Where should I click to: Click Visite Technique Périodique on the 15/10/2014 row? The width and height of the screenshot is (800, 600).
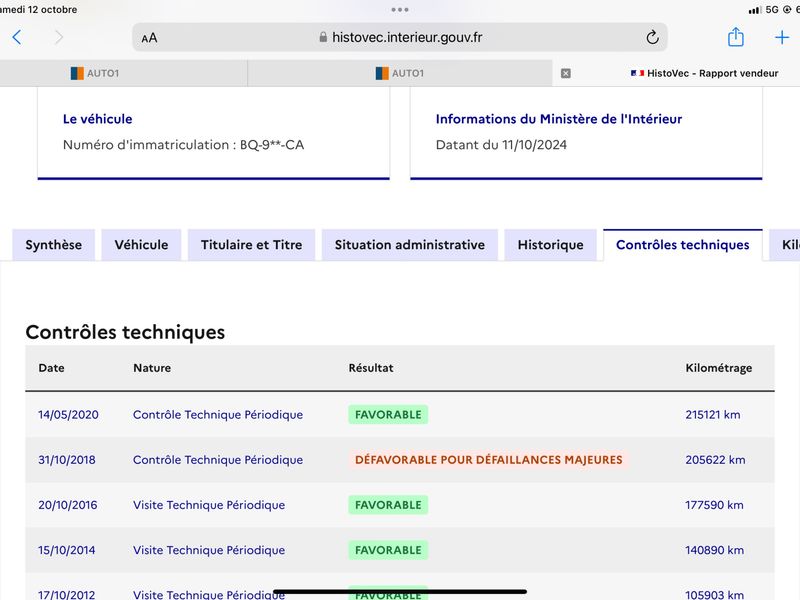pyautogui.click(x=209, y=550)
